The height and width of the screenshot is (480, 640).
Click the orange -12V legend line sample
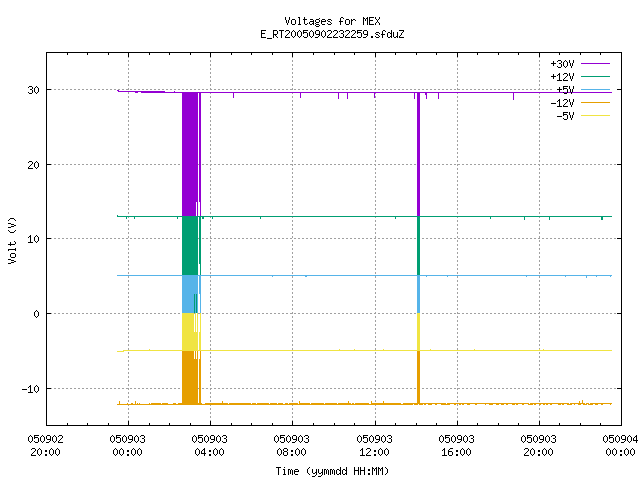click(x=595, y=102)
